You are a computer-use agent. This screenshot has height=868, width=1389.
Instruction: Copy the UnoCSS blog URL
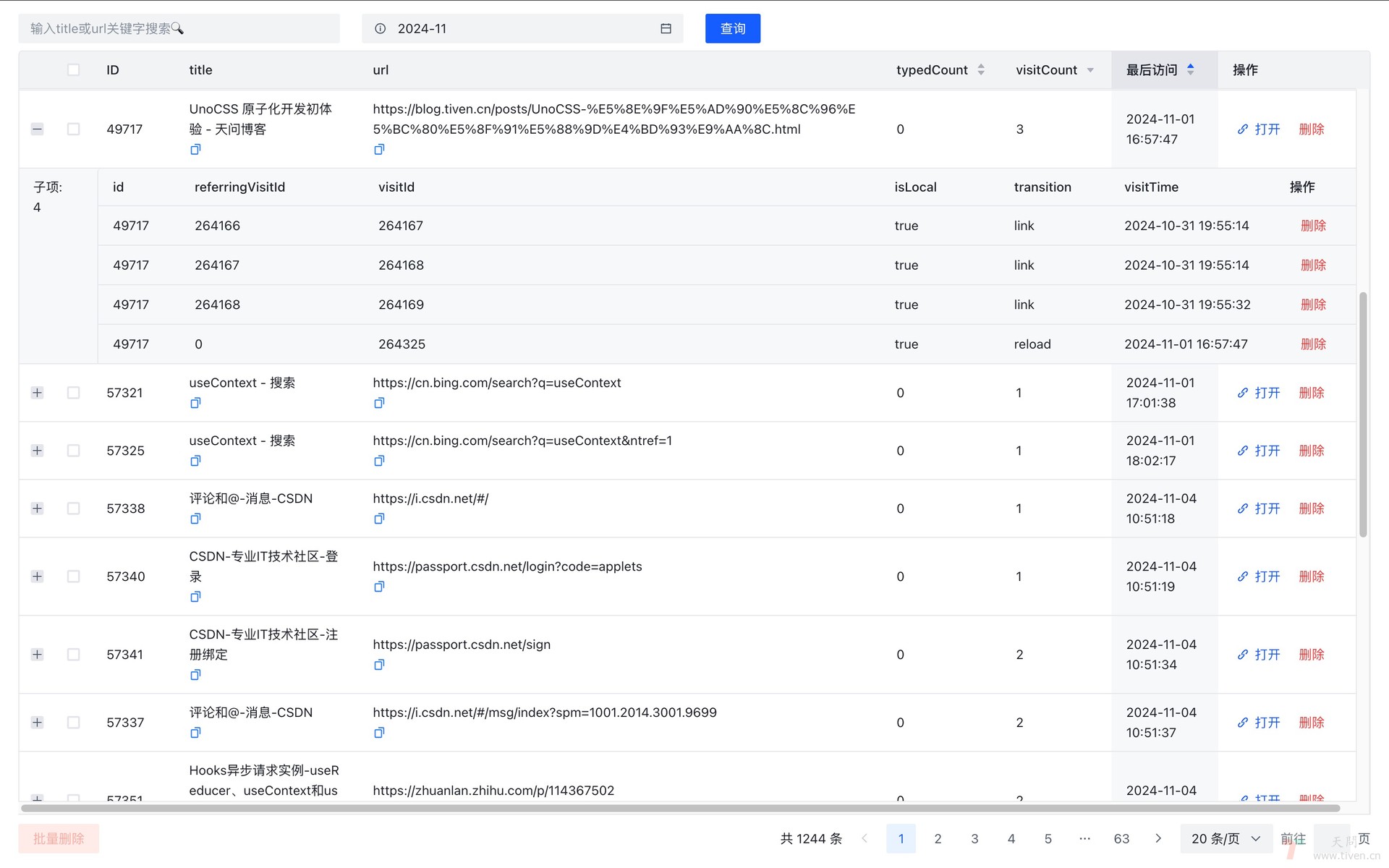[x=379, y=150]
